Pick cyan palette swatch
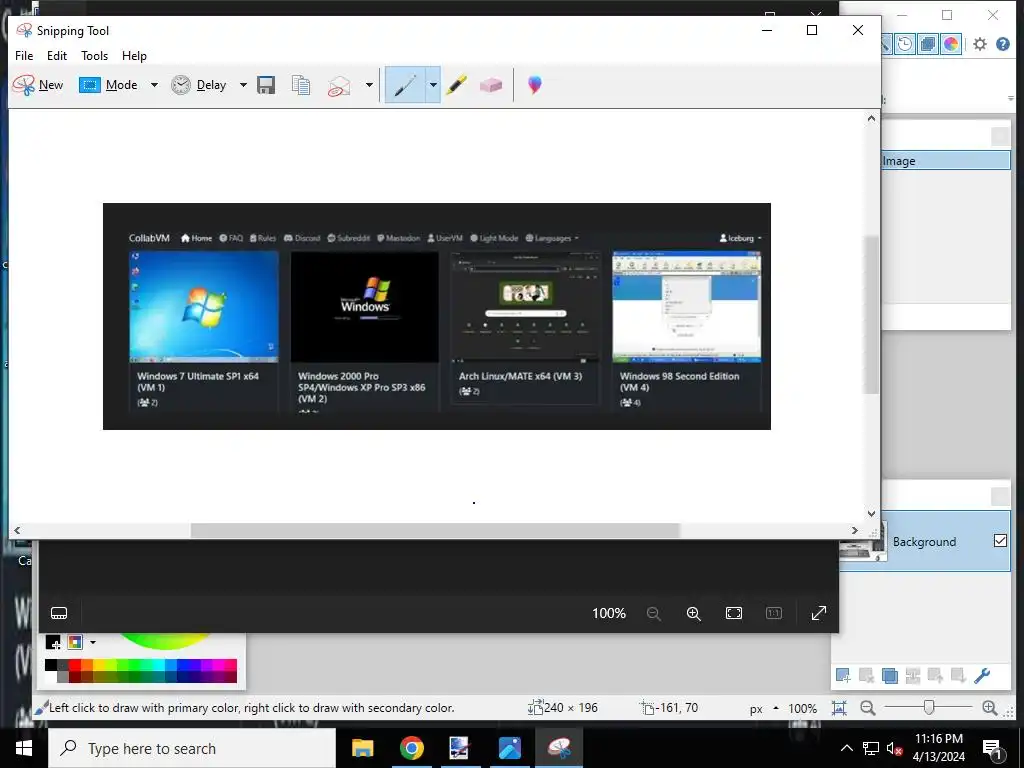The image size is (1024, 768). coord(158,665)
